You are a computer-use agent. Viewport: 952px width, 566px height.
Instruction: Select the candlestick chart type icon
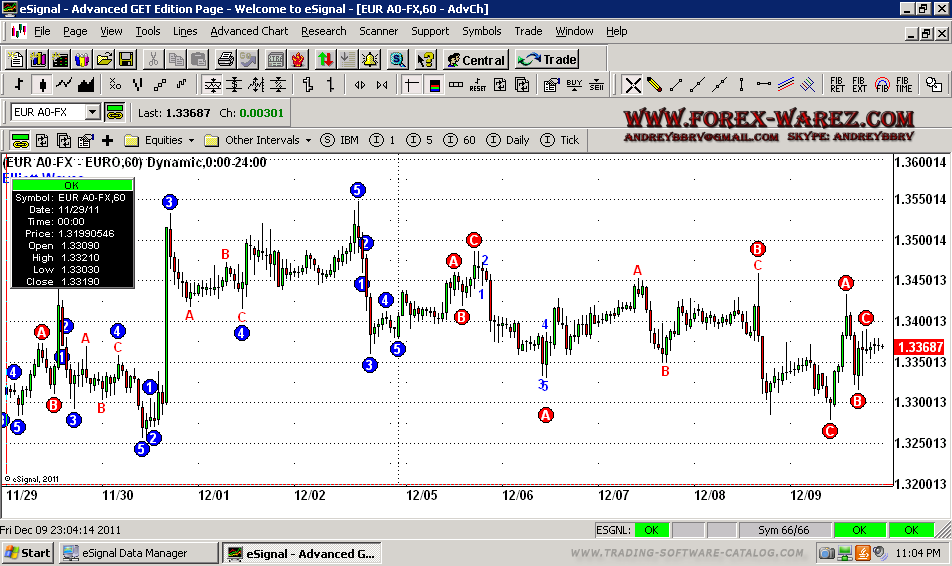[42, 84]
